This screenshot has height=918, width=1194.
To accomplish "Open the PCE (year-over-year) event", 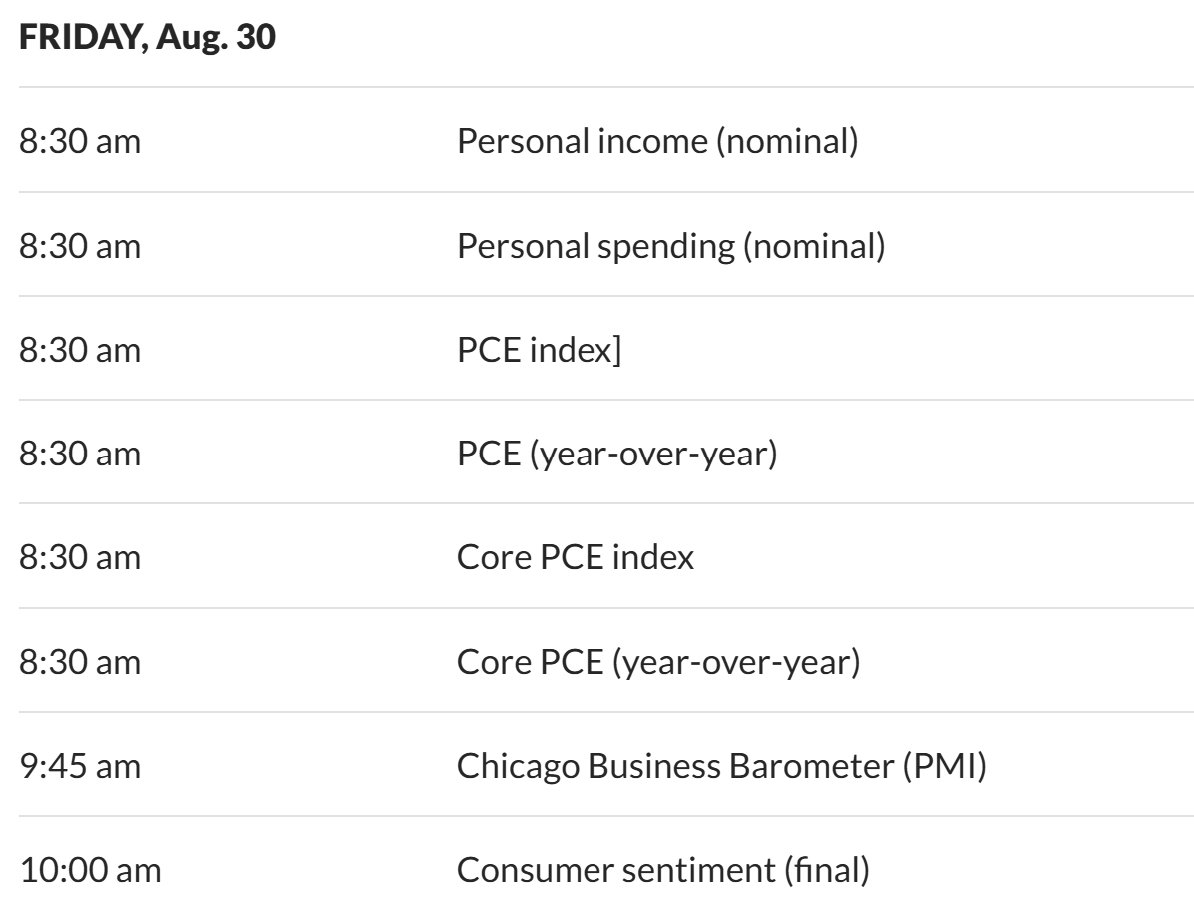I will pos(617,453).
